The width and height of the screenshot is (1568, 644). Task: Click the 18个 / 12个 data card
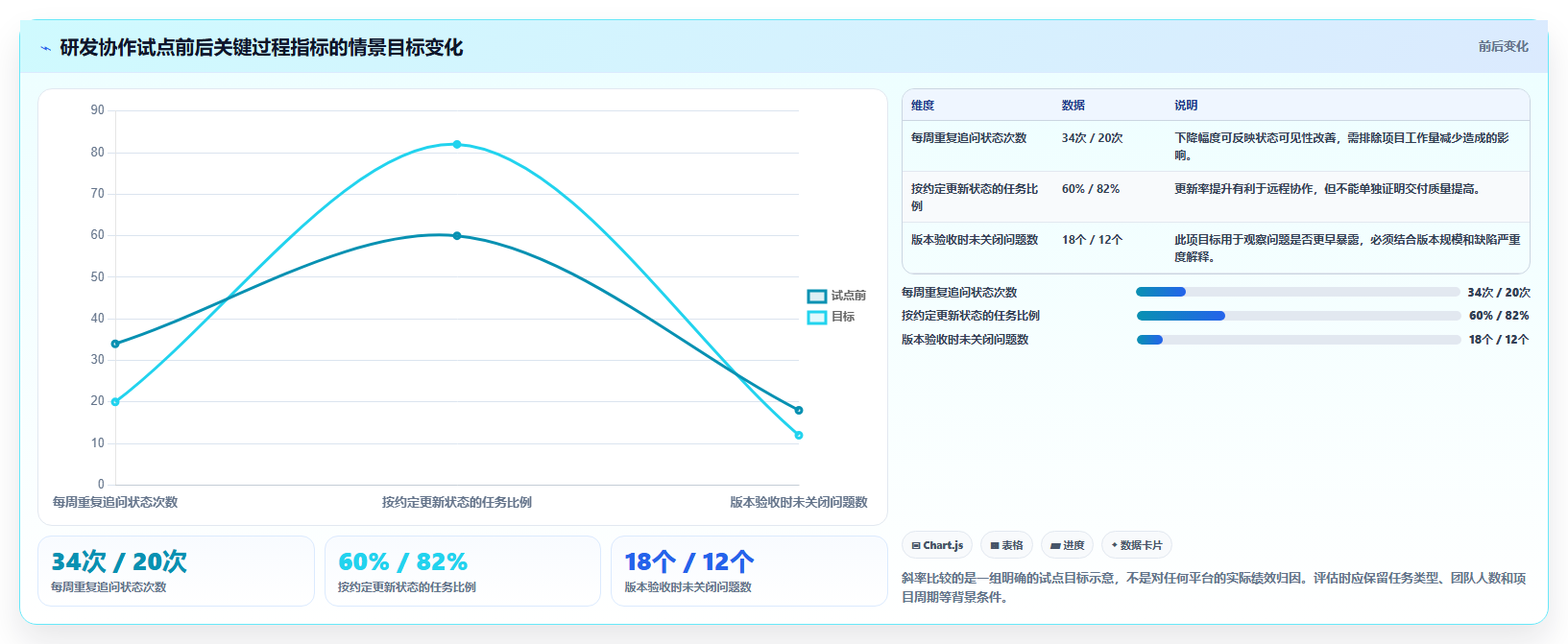[749, 571]
